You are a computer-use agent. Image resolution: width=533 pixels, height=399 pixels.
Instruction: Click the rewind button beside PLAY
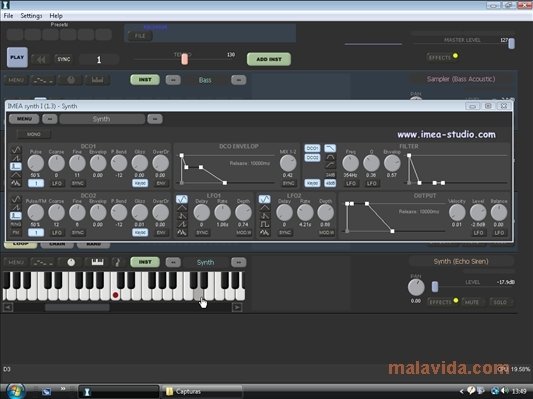(41, 59)
